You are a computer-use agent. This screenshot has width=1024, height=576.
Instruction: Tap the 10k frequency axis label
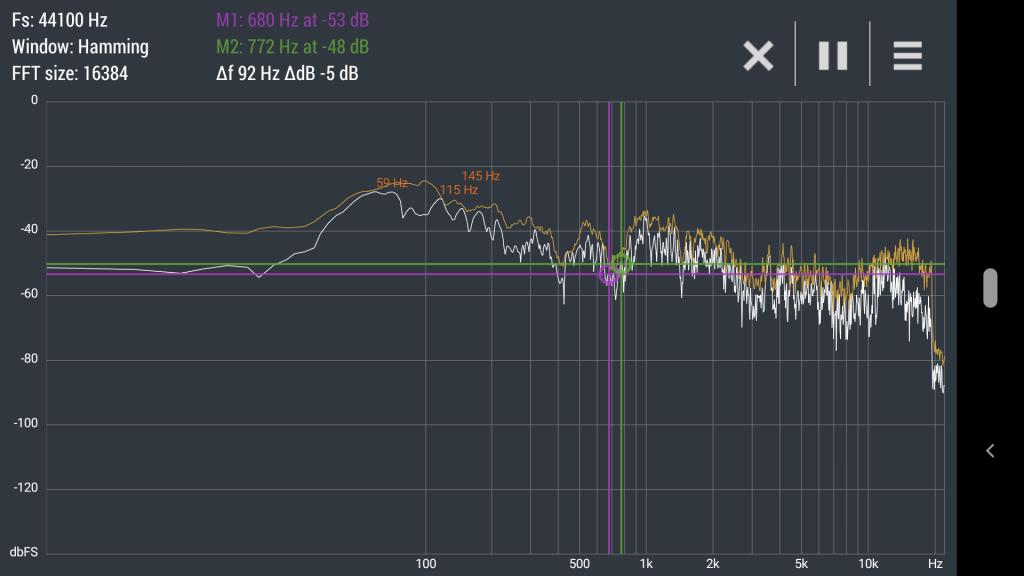(x=867, y=564)
